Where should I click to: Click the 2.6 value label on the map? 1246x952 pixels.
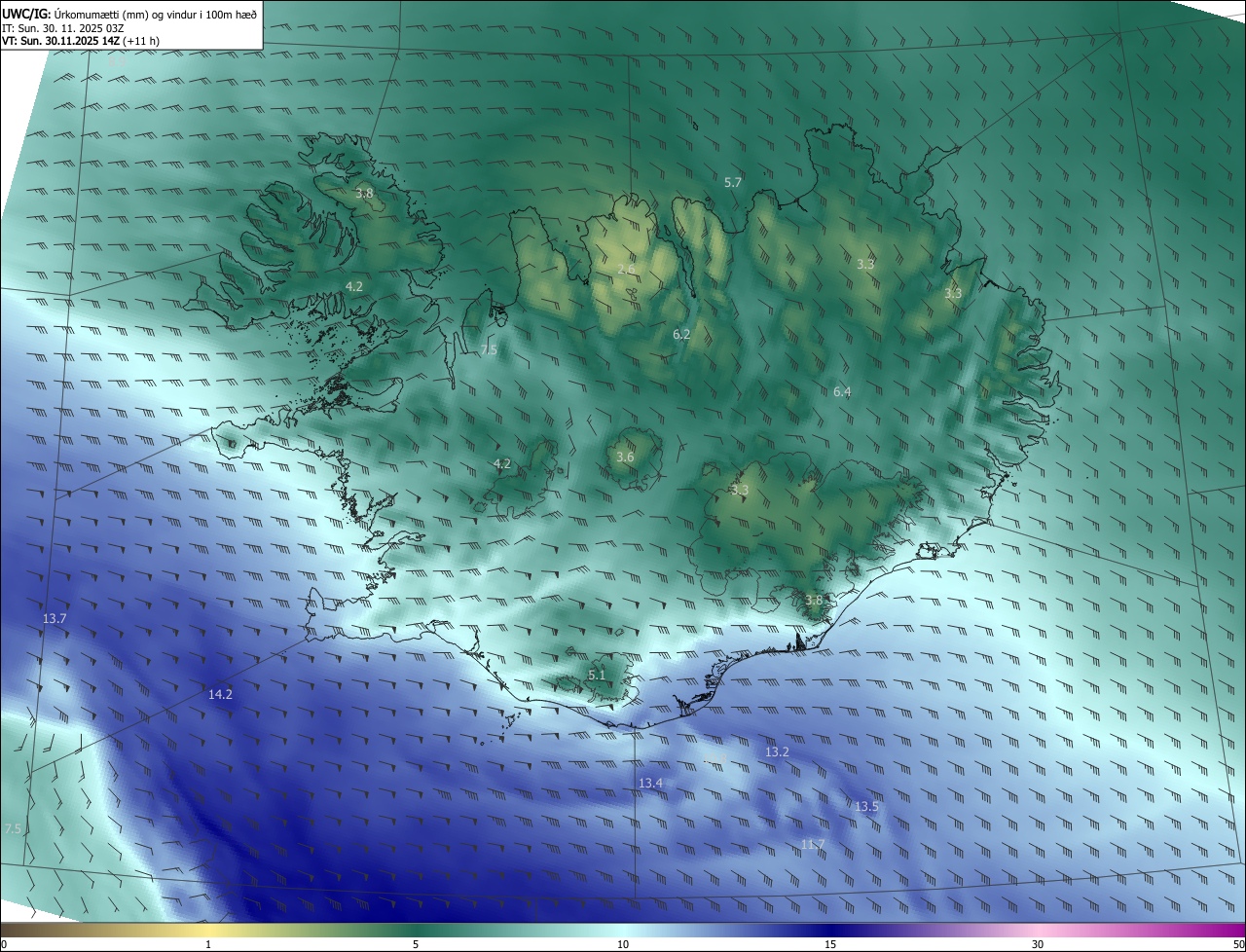[626, 269]
